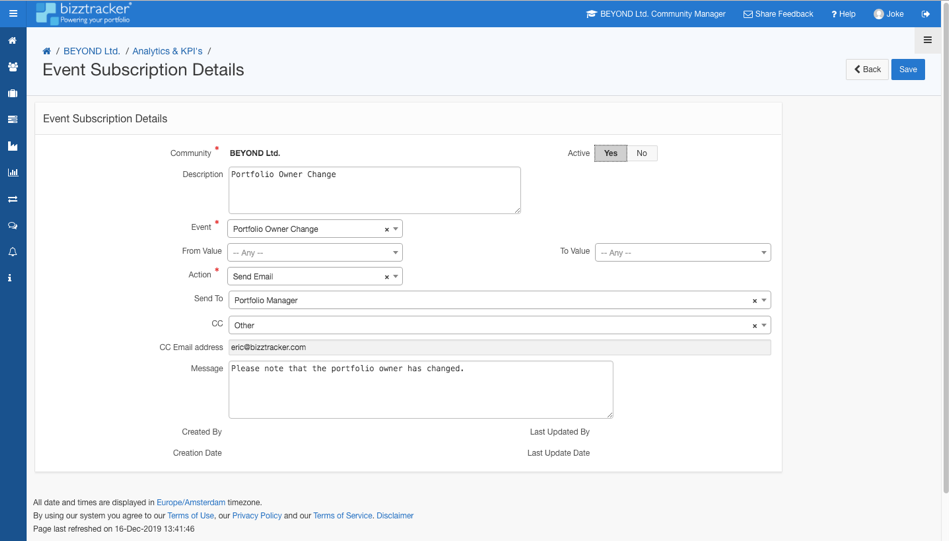The image size is (949, 541).
Task: Click Share Feedback in header
Action: coord(778,14)
